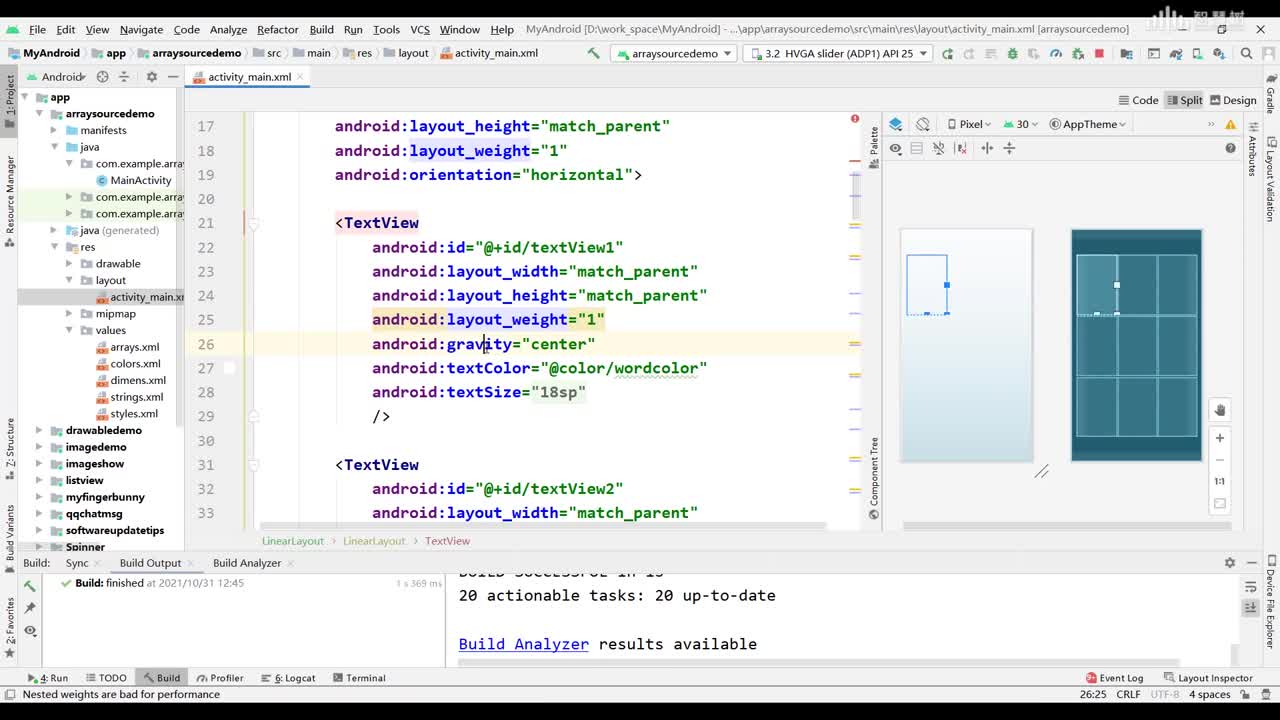Open the Layout Inspector
The height and width of the screenshot is (720, 1280).
[1207, 678]
